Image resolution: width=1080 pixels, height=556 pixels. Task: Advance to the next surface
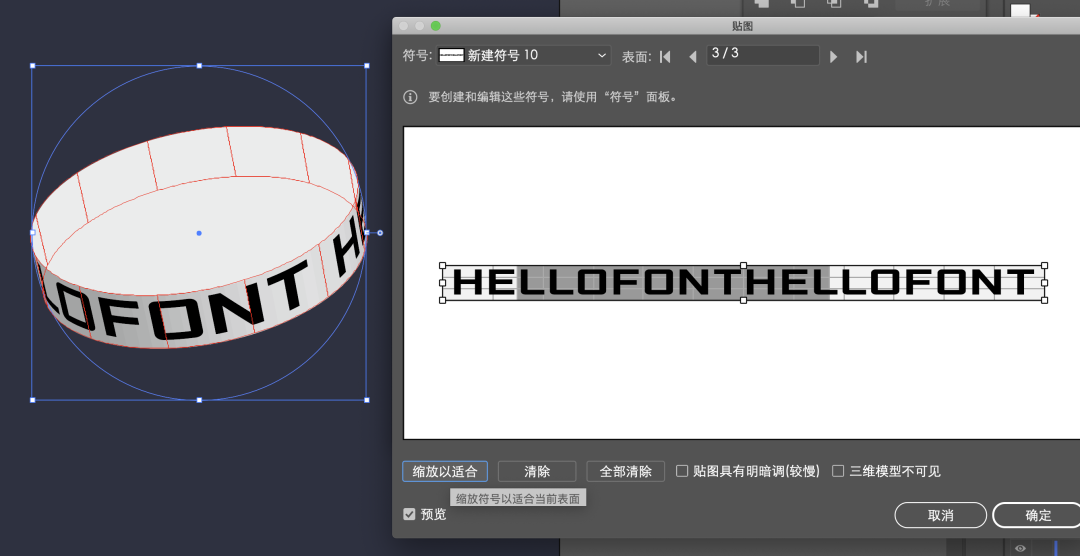click(x=834, y=57)
